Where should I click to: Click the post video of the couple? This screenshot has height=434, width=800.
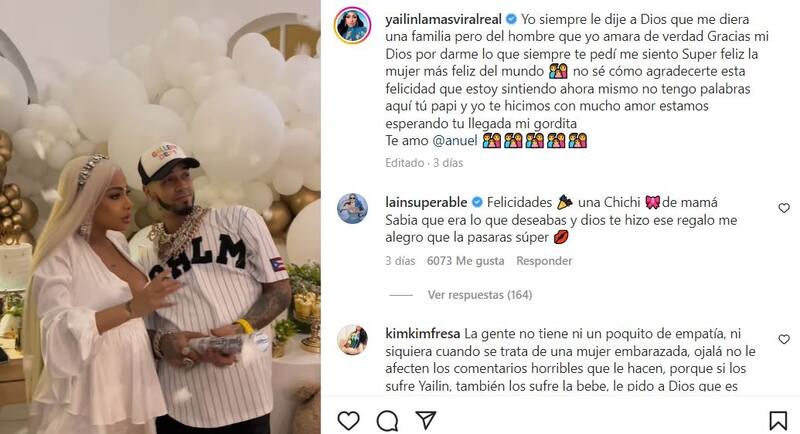160,217
